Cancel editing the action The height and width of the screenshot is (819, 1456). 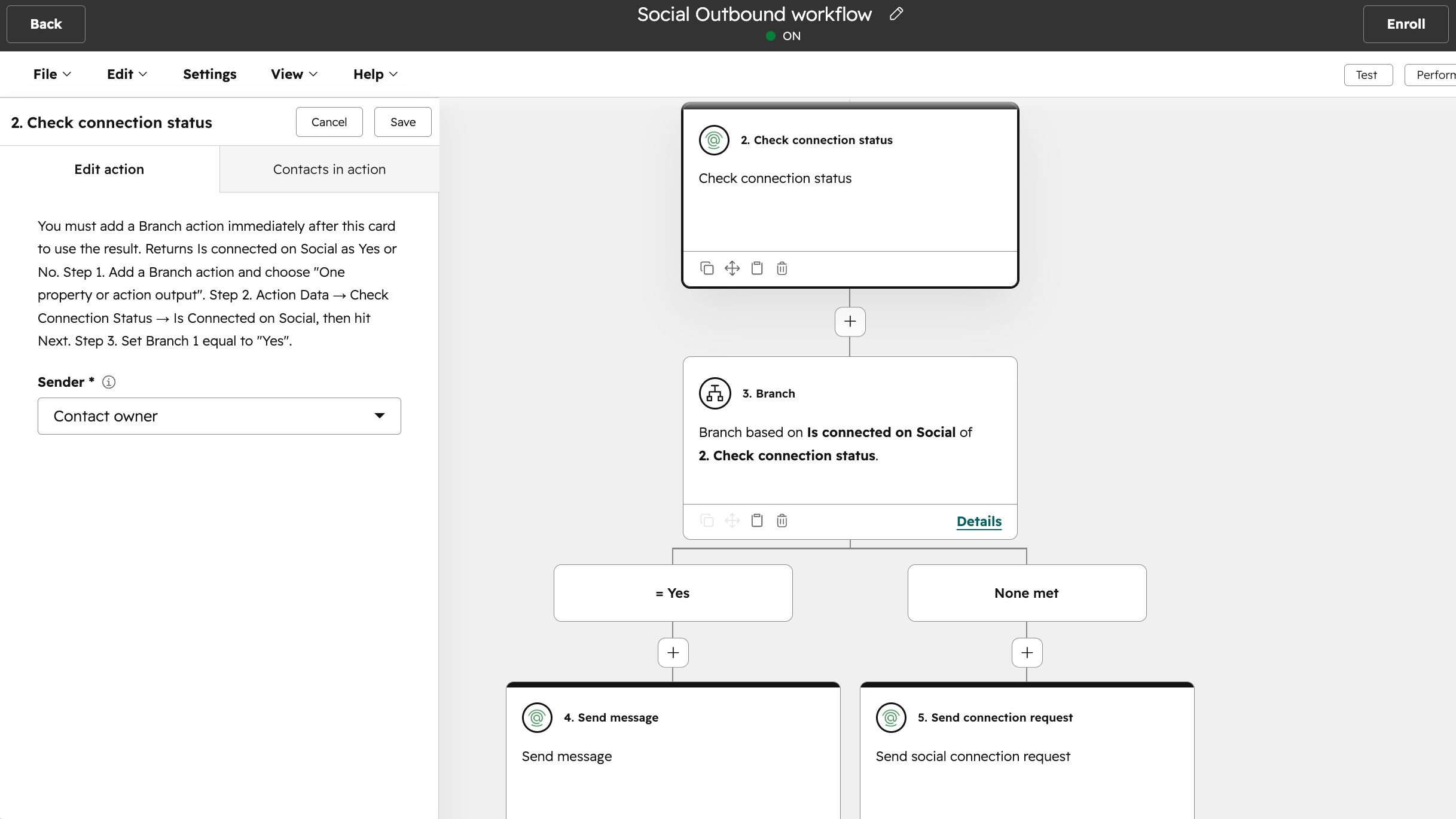(x=329, y=122)
